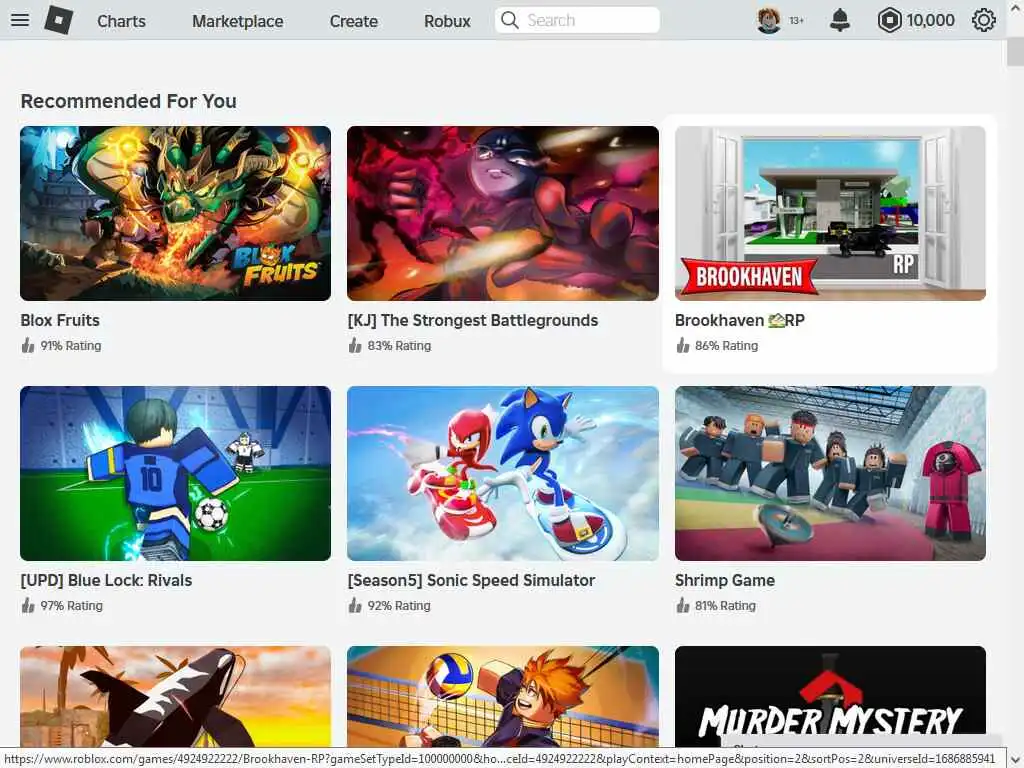Image resolution: width=1024 pixels, height=768 pixels.
Task: Open the settings gear icon
Action: pyautogui.click(x=984, y=20)
